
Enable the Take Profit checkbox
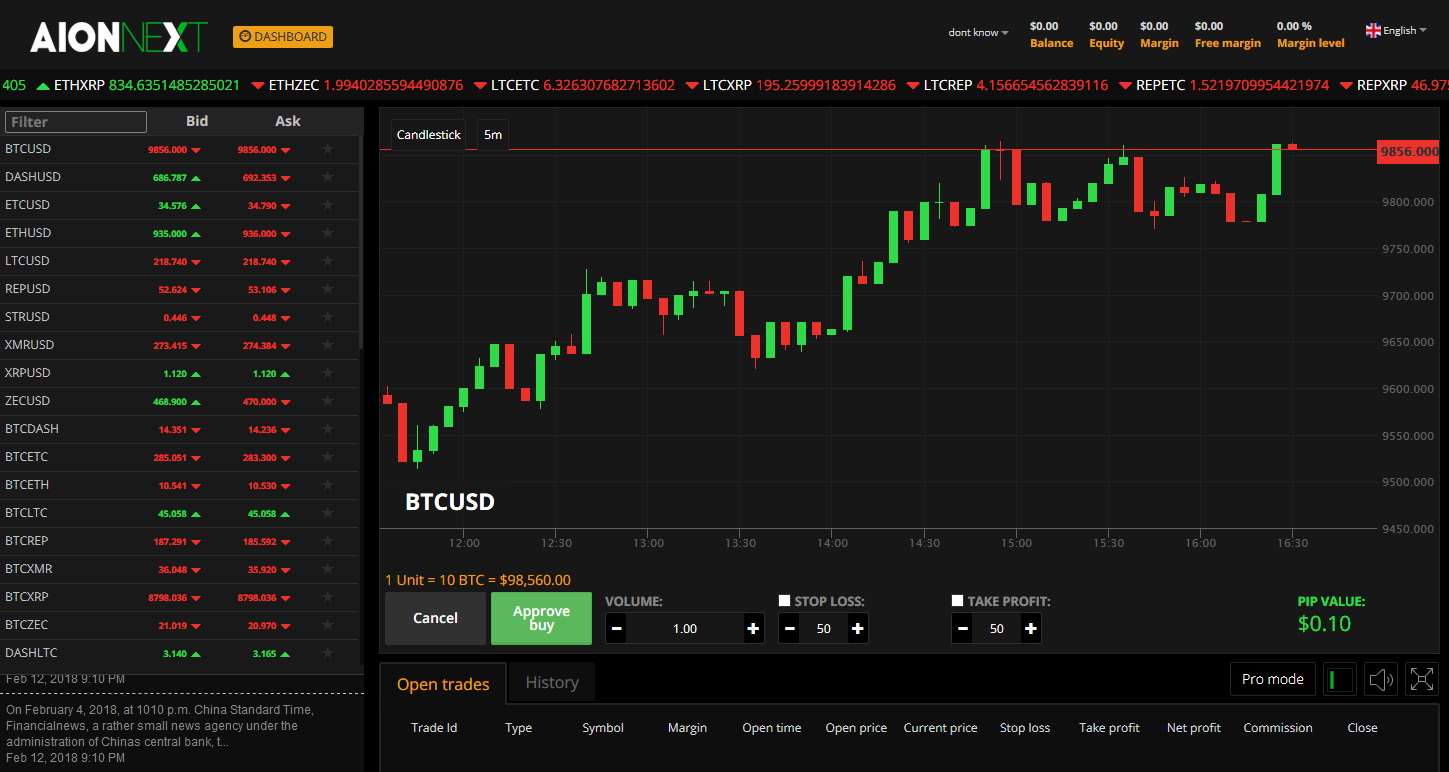[x=958, y=601]
